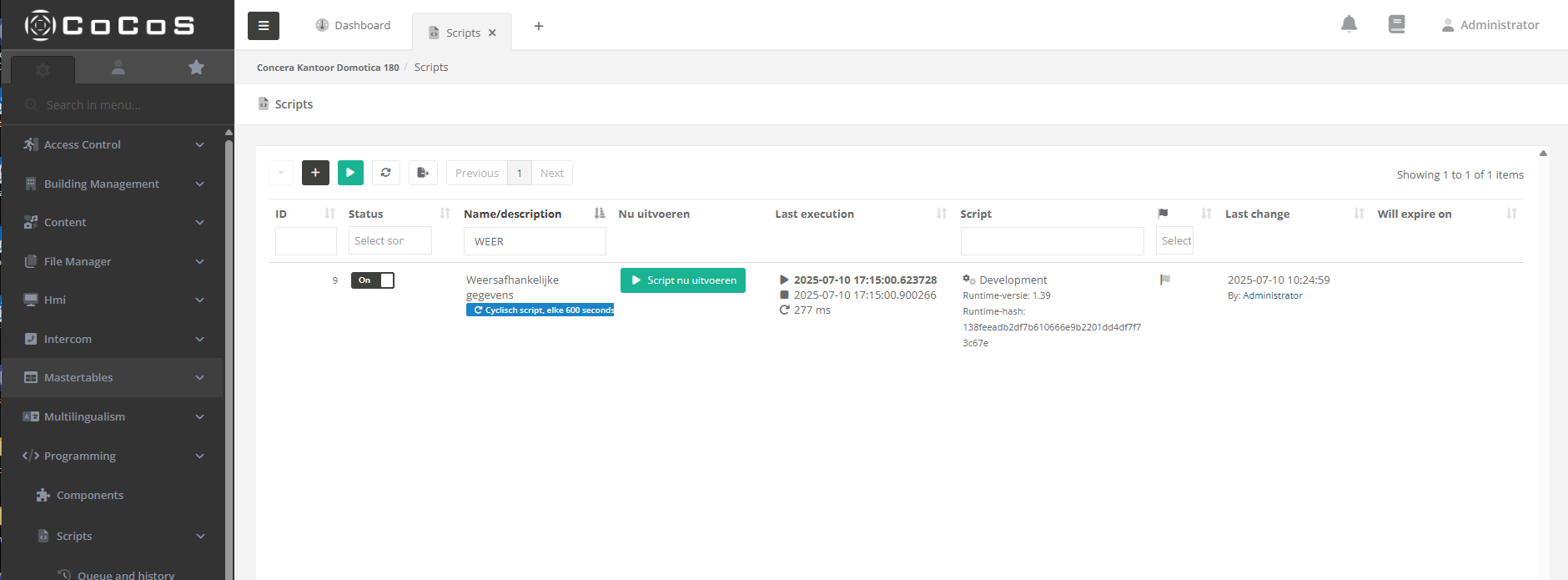The width and height of the screenshot is (1568, 580).
Task: Open the documentation book icon
Action: [x=1396, y=24]
